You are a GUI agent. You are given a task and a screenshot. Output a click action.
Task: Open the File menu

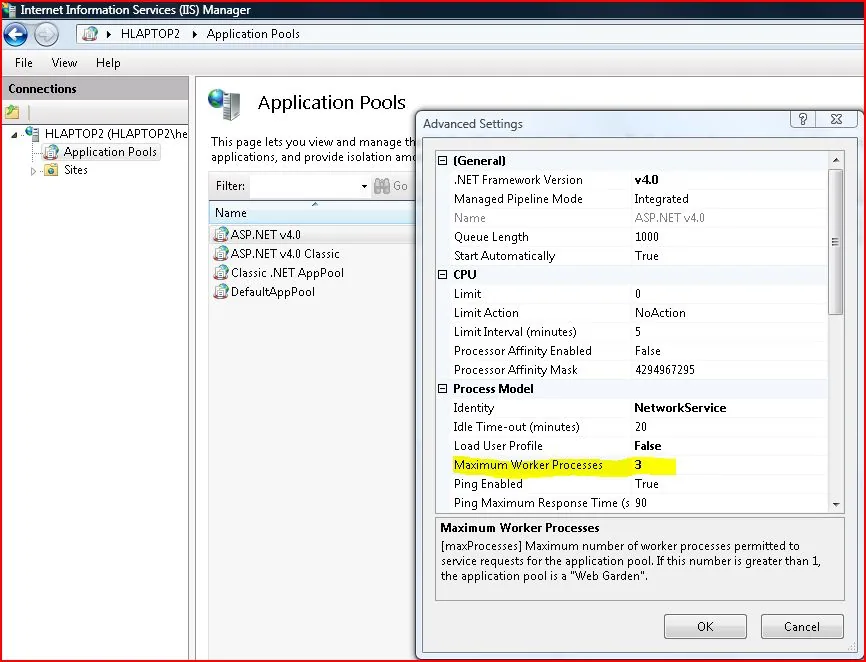[x=24, y=63]
